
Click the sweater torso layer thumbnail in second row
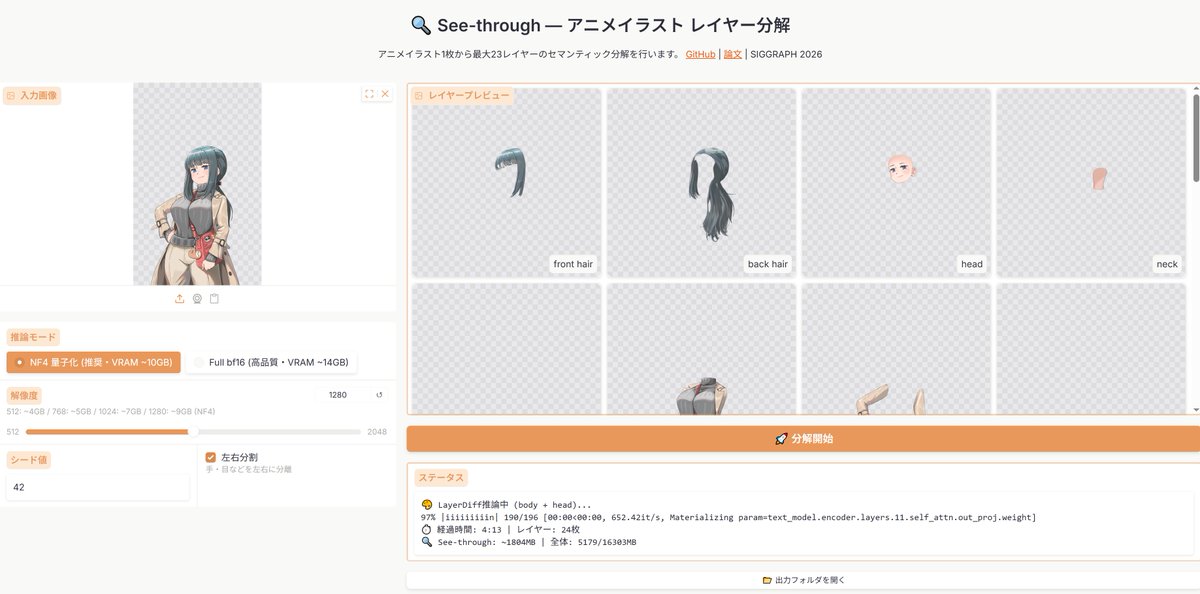pyautogui.click(x=701, y=349)
